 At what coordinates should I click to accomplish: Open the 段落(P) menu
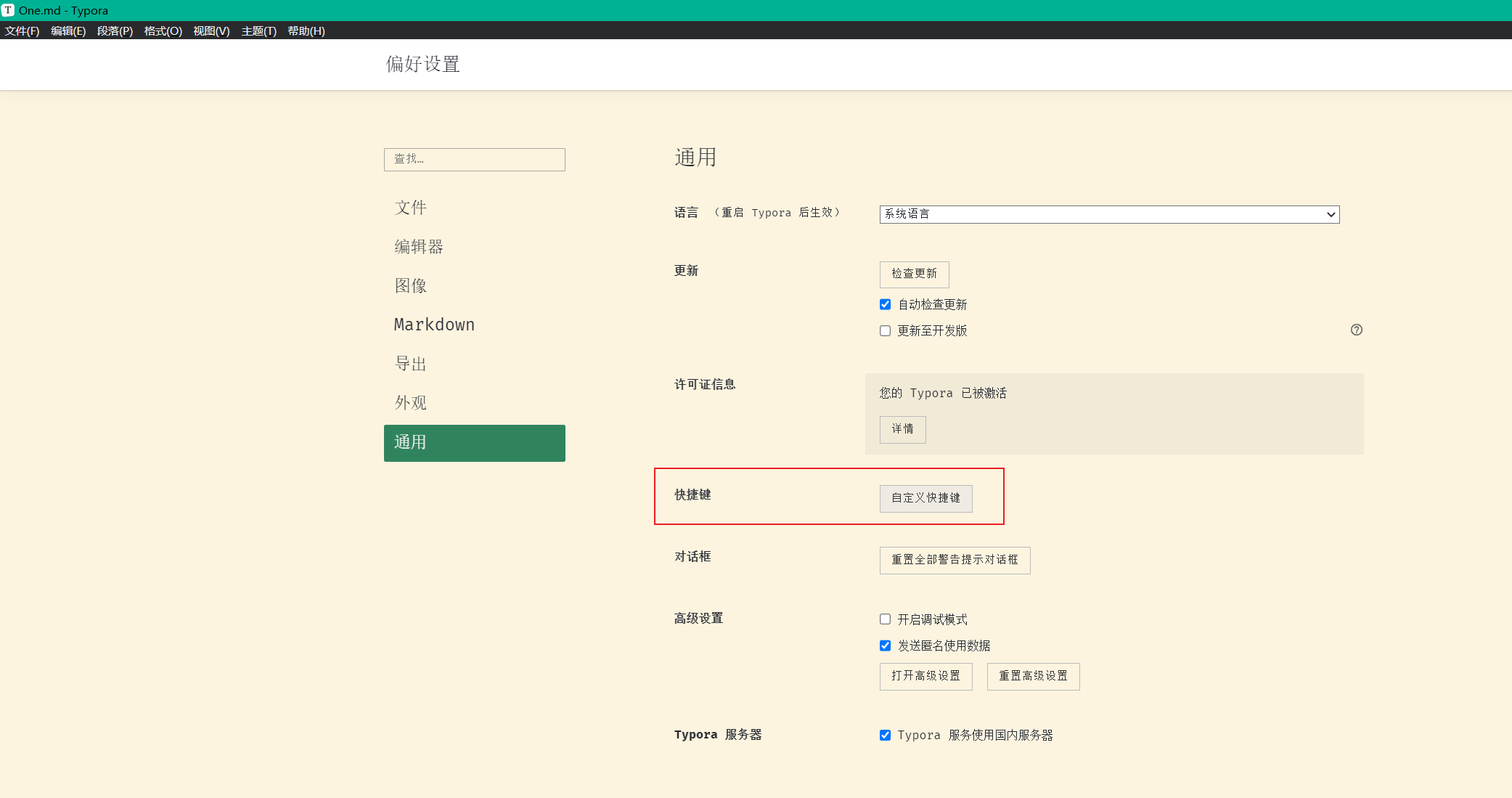115,30
